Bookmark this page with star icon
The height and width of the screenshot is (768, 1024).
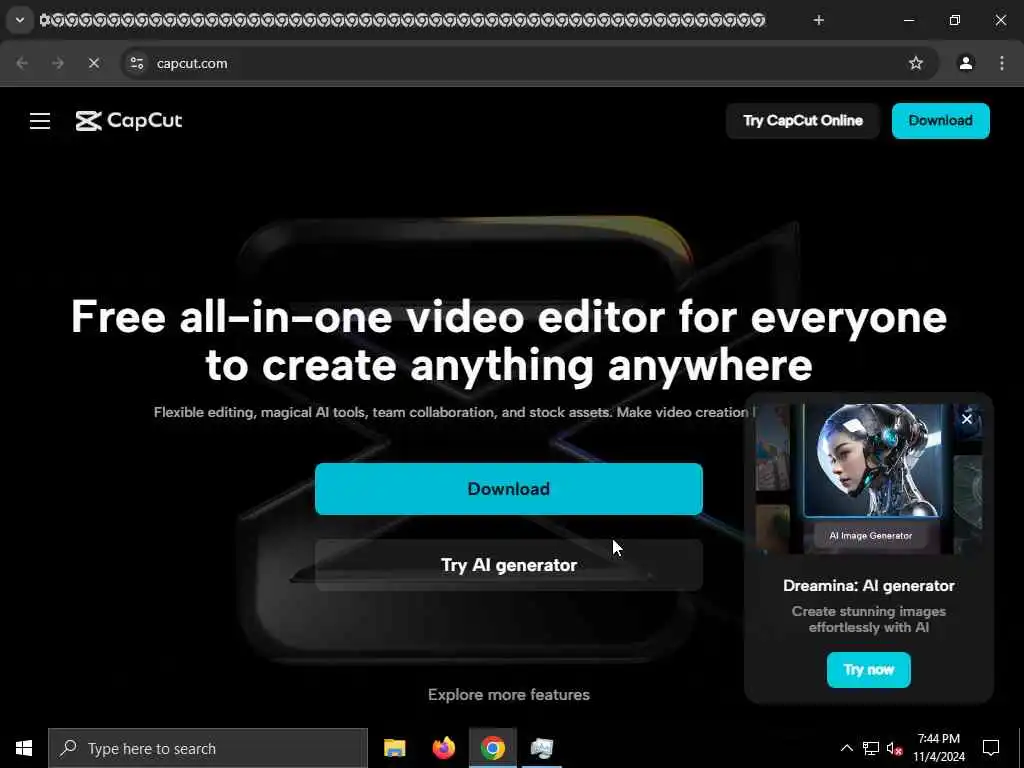(x=916, y=63)
